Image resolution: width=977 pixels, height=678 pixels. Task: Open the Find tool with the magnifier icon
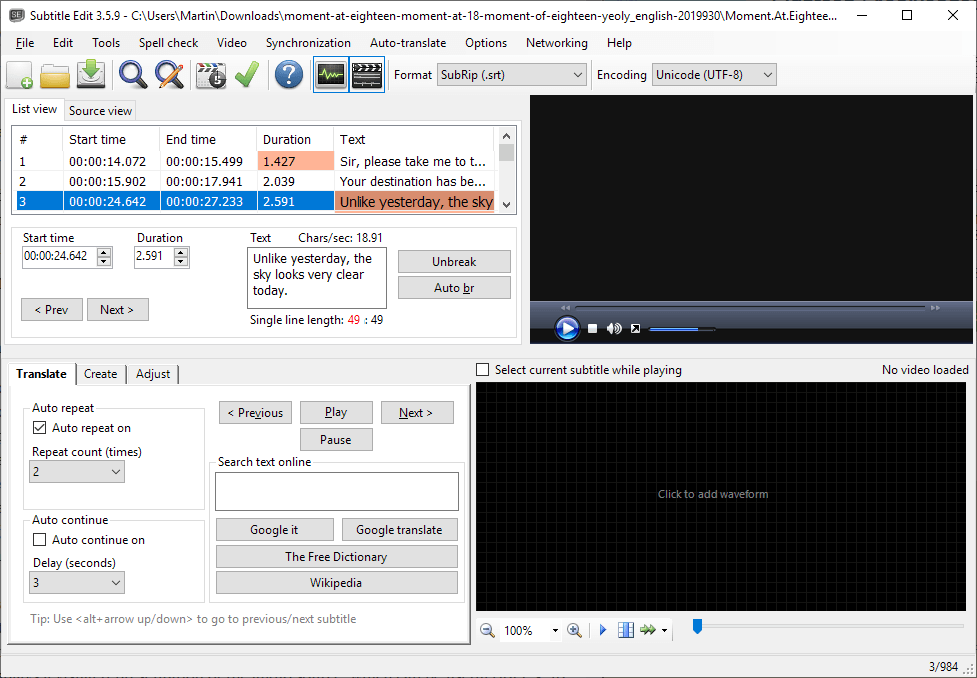click(x=130, y=75)
